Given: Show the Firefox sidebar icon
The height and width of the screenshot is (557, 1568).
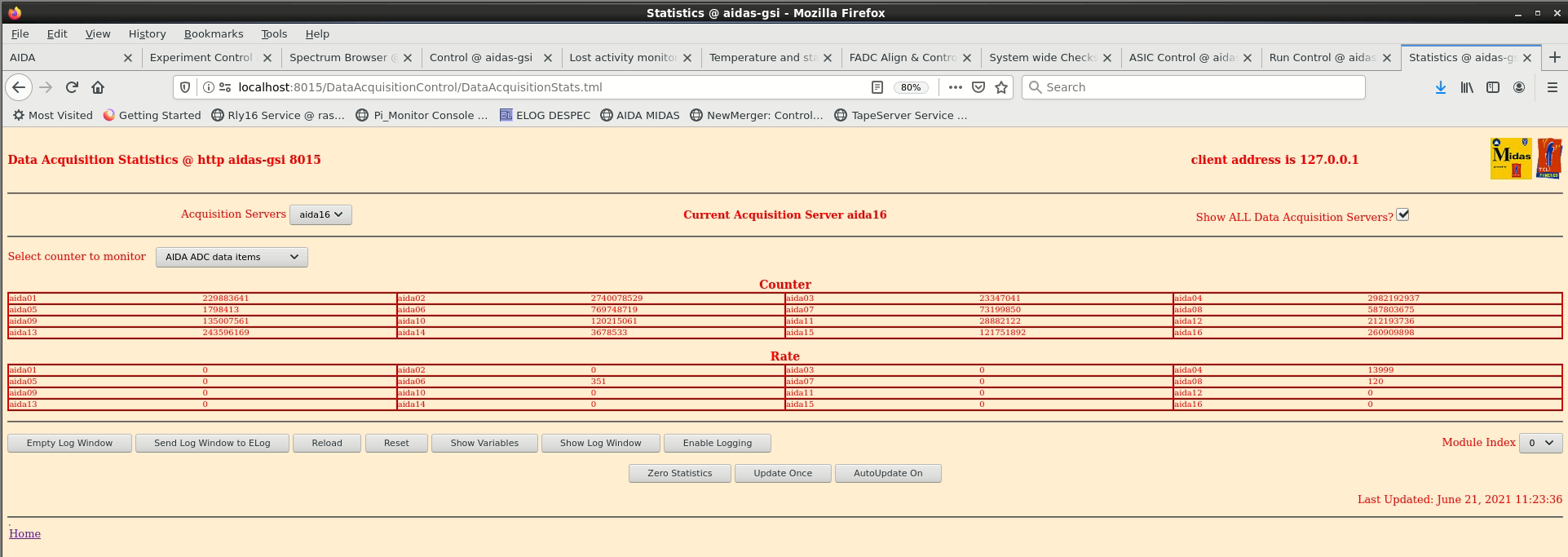Looking at the screenshot, I should 1492,87.
